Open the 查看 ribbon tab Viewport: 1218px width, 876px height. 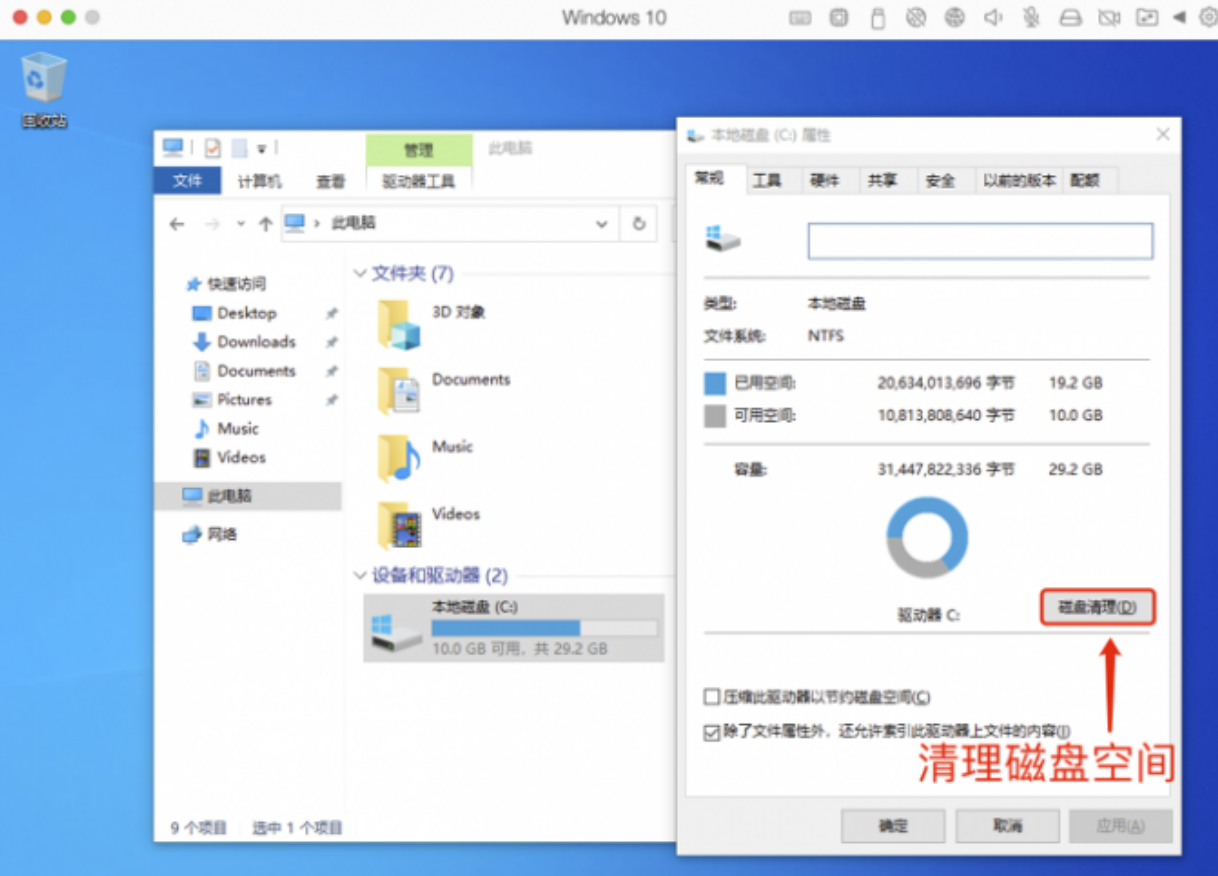[331, 182]
